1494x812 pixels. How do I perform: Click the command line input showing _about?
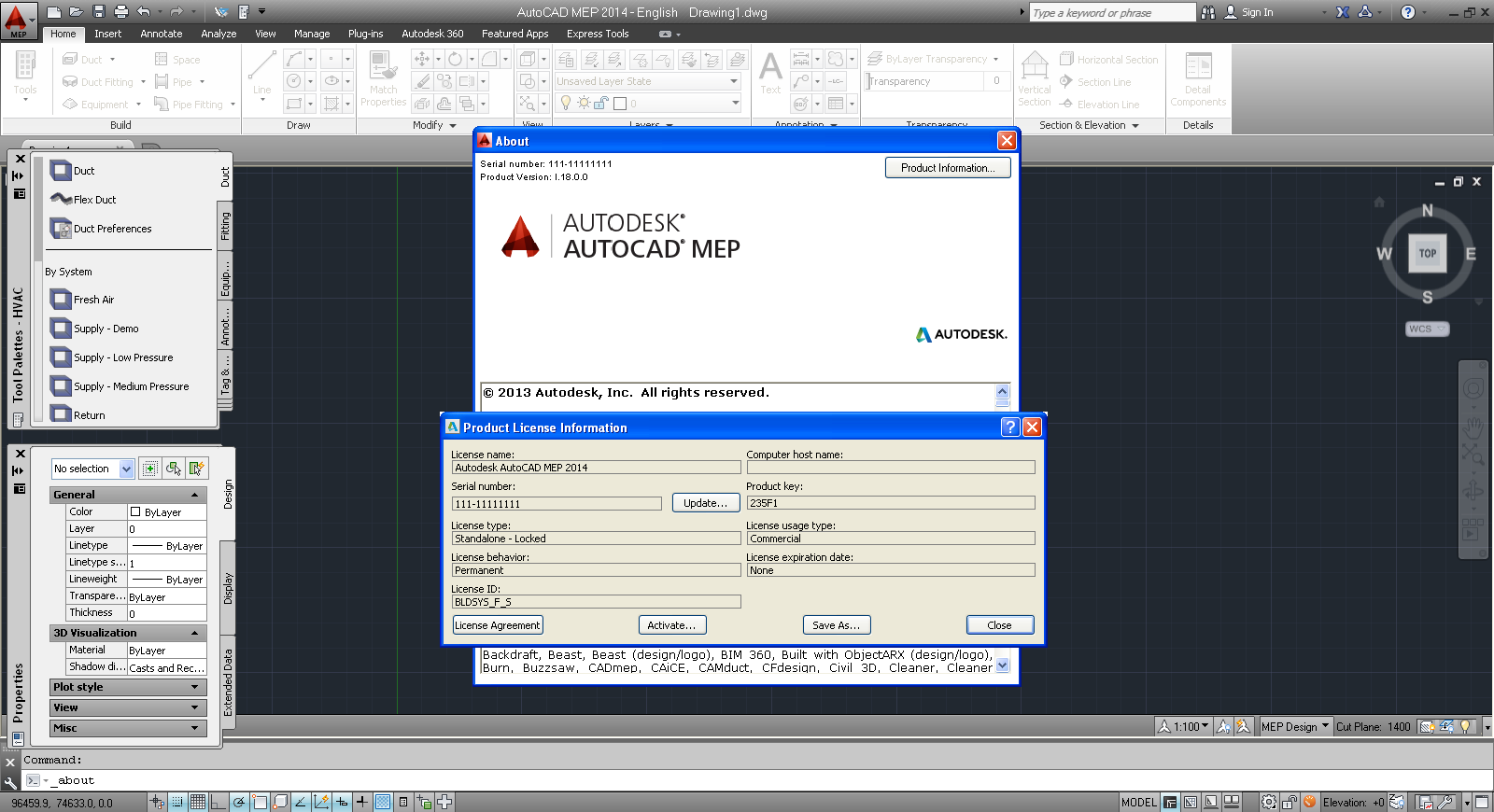(756, 780)
